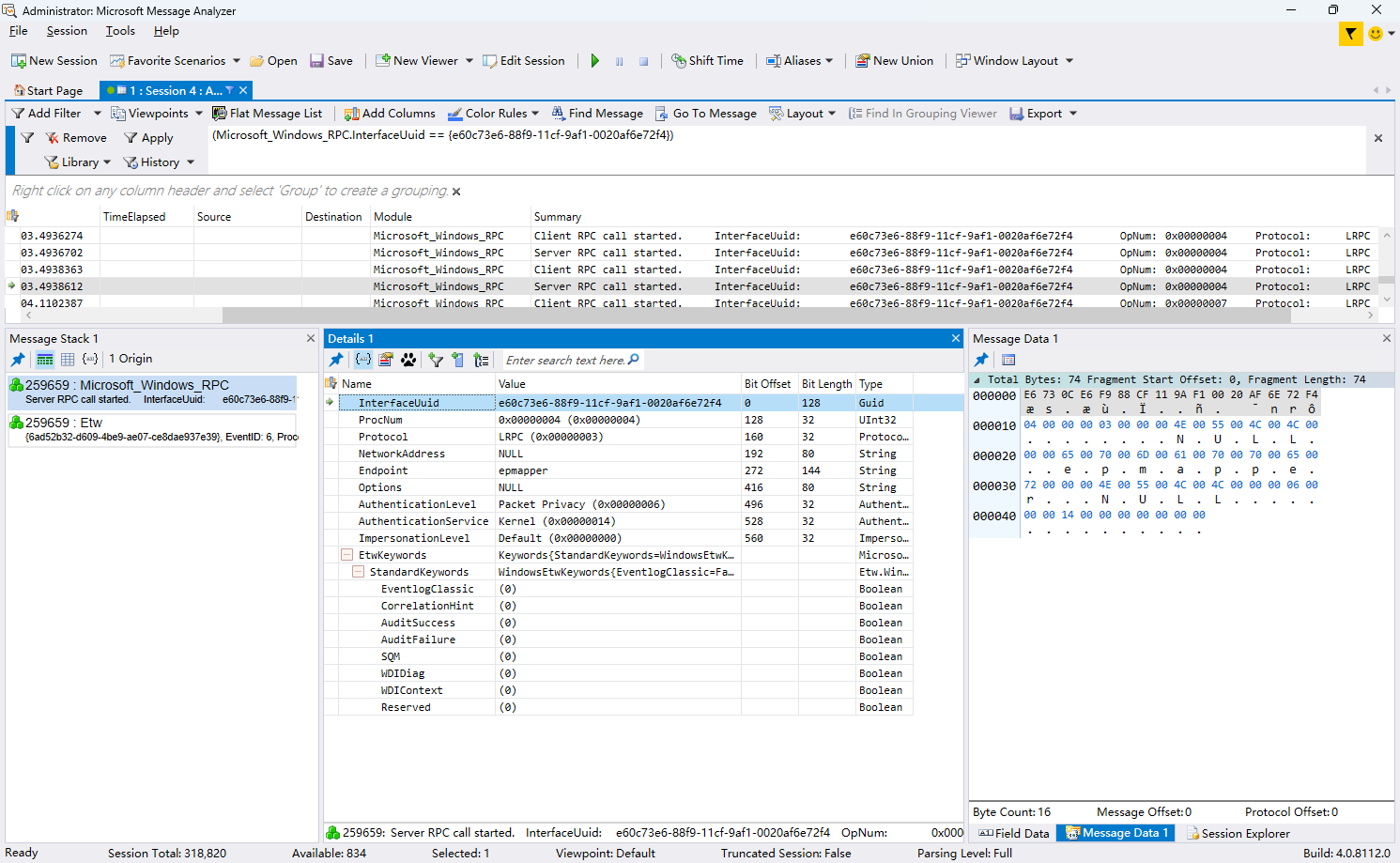Open the Session menu
The height and width of the screenshot is (863, 1400).
click(67, 31)
